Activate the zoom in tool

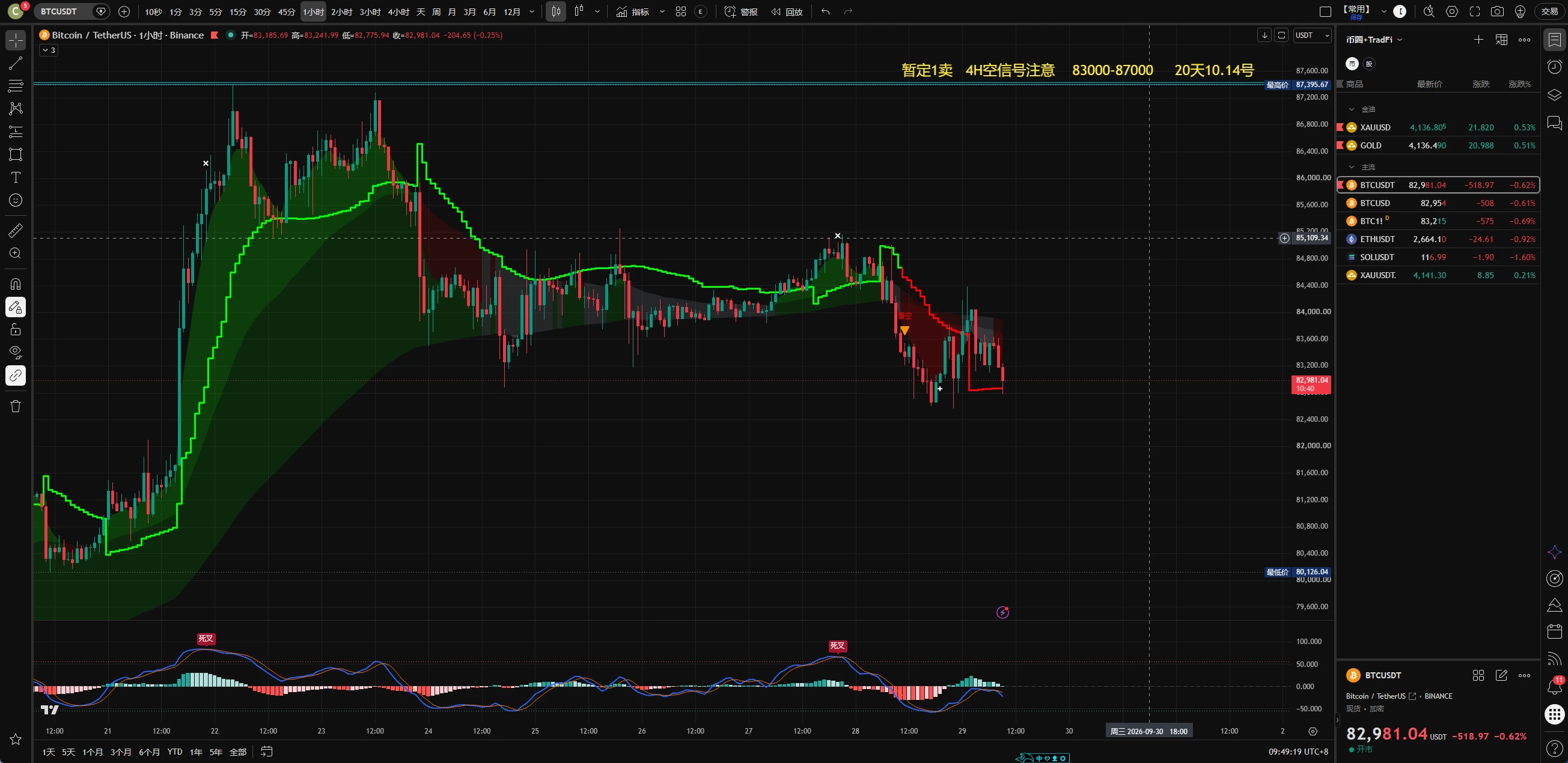pyautogui.click(x=16, y=253)
